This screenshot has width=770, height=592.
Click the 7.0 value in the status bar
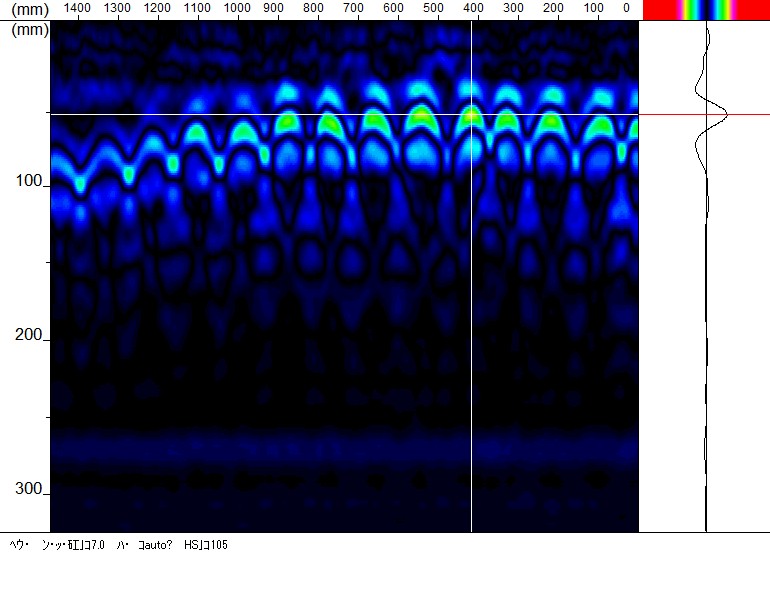tap(98, 545)
